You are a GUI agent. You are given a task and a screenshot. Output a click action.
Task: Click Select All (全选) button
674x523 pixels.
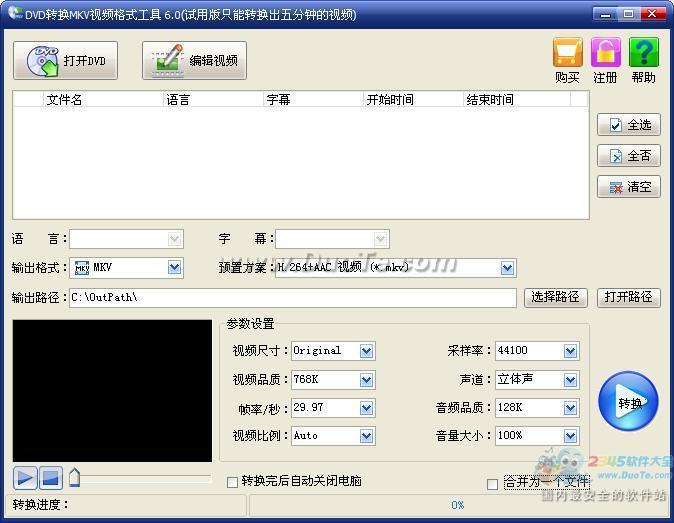[x=629, y=125]
